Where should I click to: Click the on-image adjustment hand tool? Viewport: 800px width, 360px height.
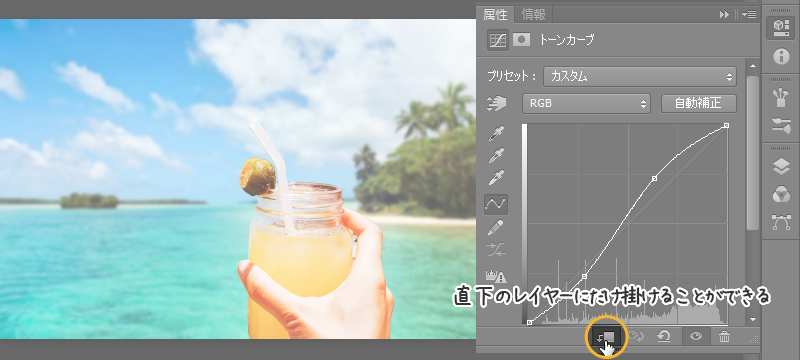(x=496, y=104)
